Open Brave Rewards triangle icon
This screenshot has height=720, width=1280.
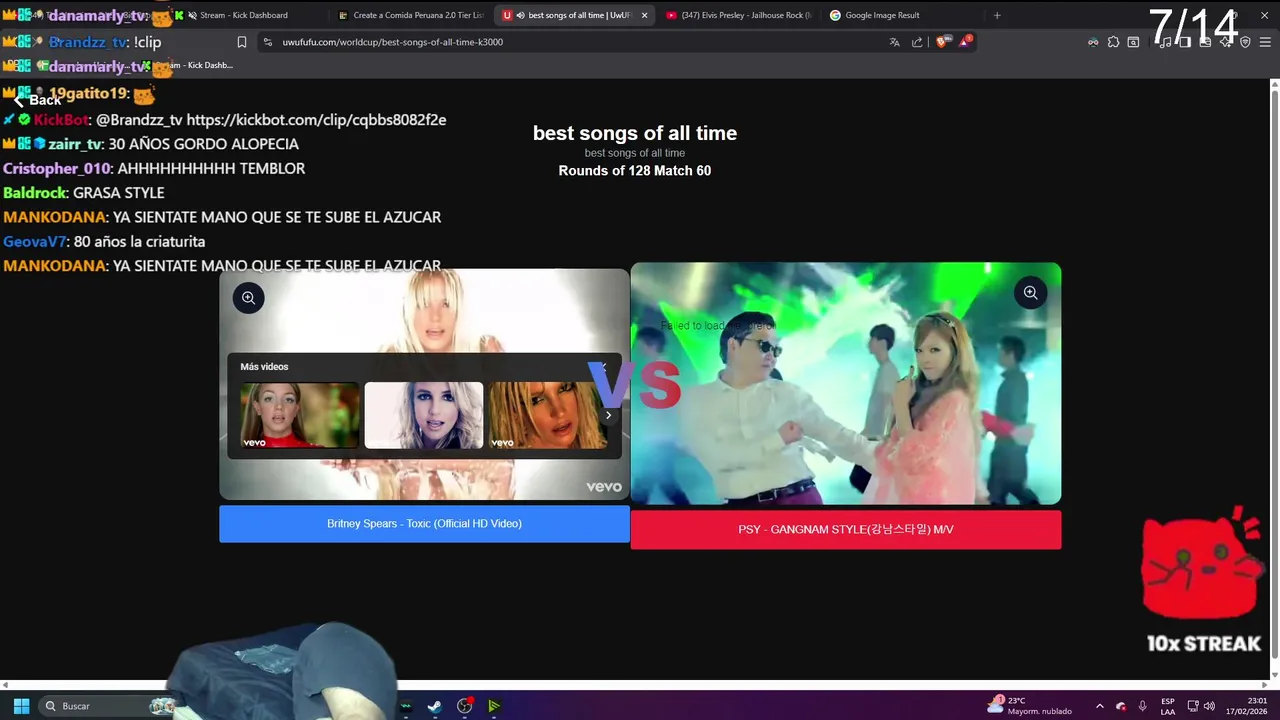tap(965, 42)
